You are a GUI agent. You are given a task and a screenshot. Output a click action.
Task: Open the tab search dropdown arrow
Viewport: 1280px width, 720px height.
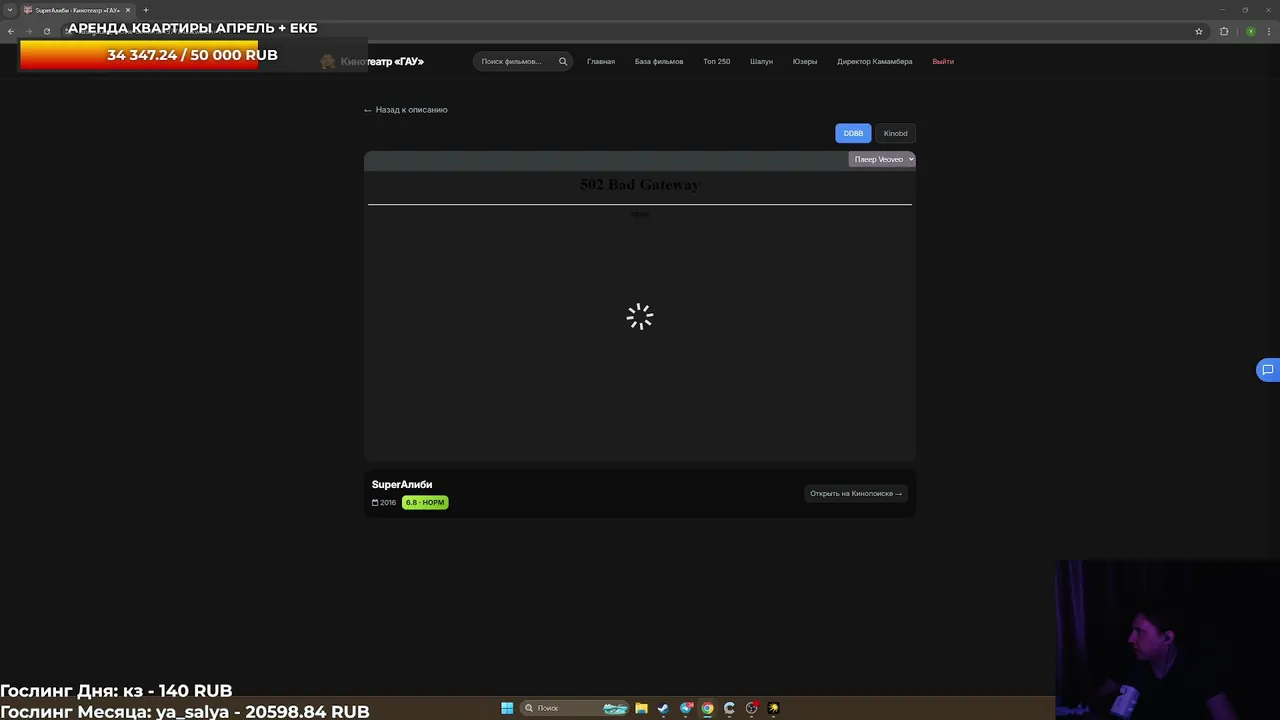click(10, 10)
